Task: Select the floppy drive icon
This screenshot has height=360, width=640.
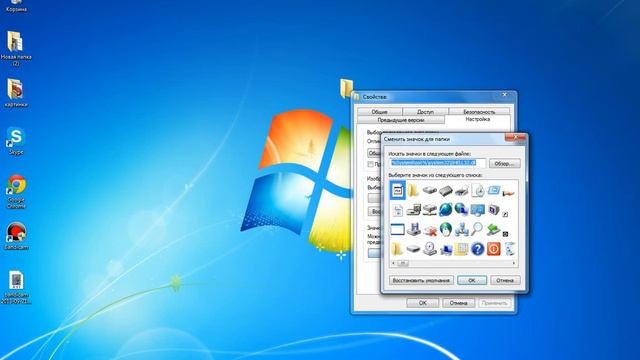Action: click(x=429, y=191)
